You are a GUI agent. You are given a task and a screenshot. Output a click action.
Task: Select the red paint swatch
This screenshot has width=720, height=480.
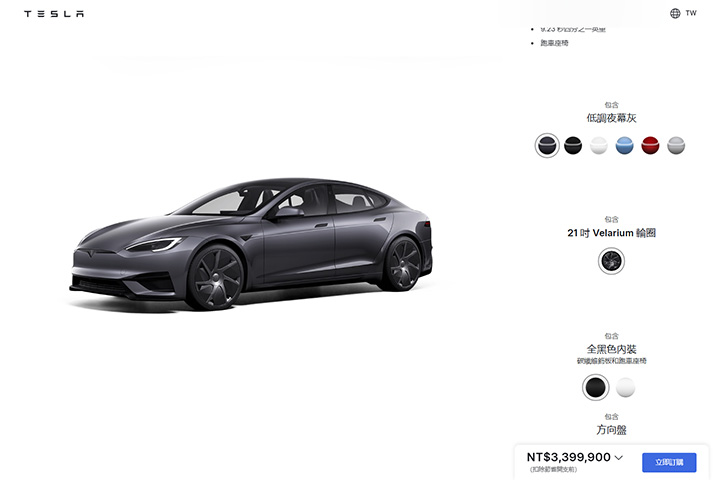(x=650, y=146)
